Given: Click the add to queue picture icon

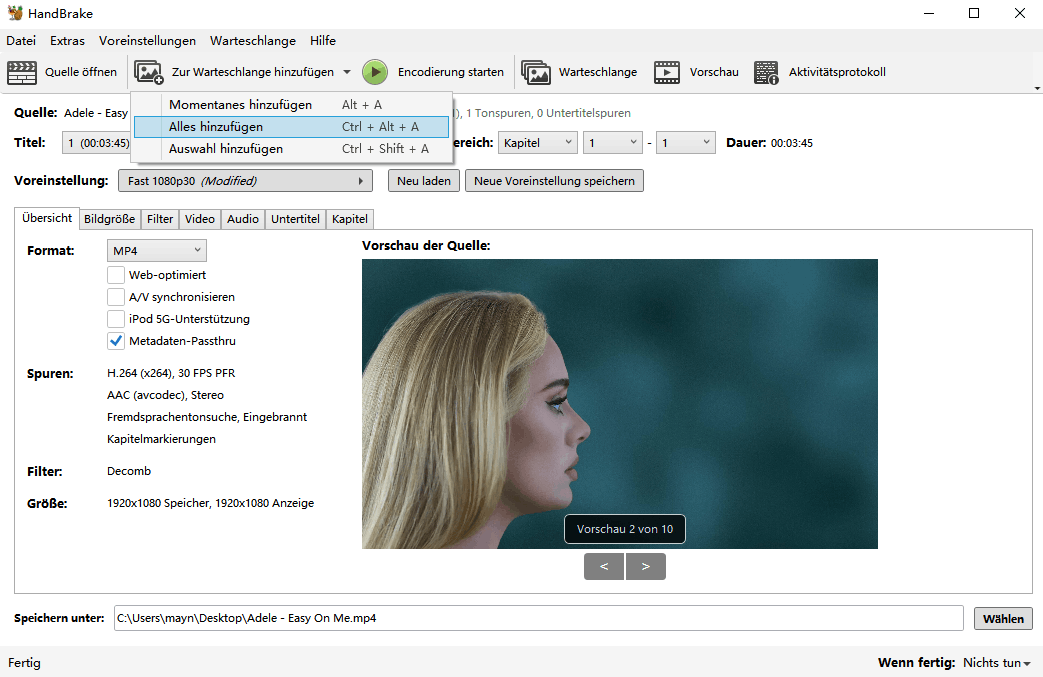Looking at the screenshot, I should (149, 72).
